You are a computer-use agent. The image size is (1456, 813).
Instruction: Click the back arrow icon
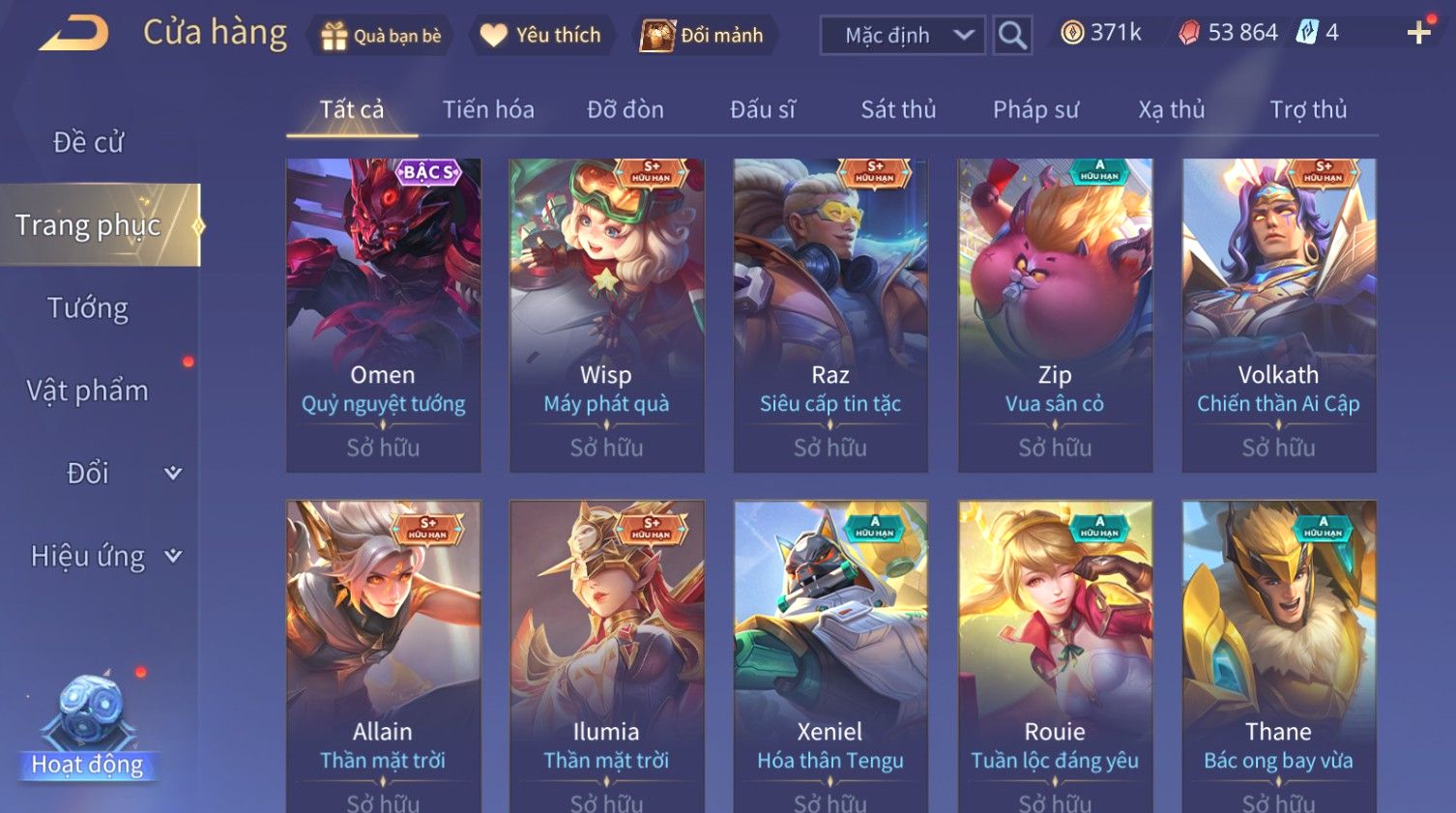pyautogui.click(x=73, y=33)
